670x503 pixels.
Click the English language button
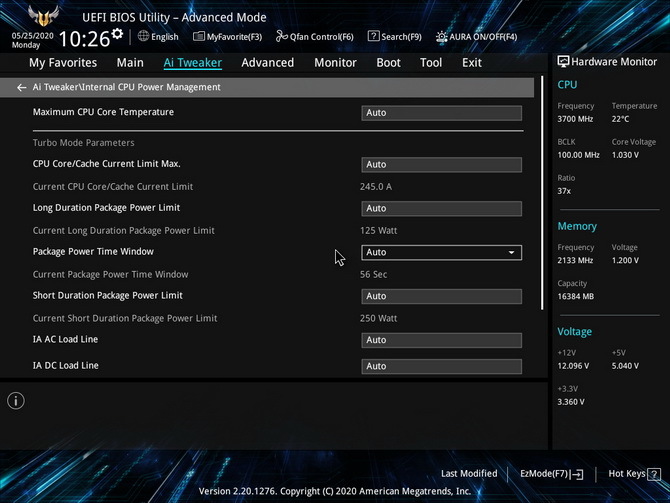[x=159, y=37]
